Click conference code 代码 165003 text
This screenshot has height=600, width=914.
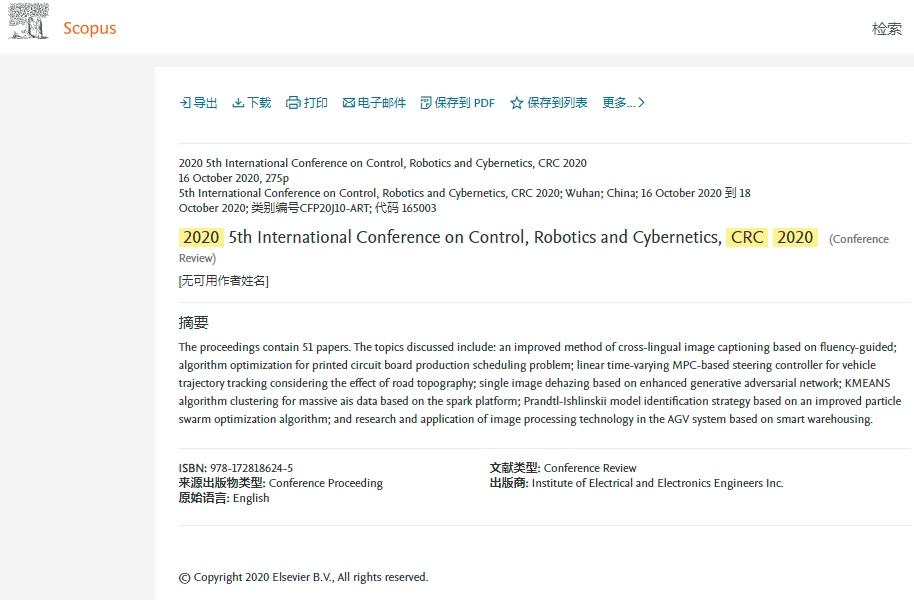pyautogui.click(x=406, y=209)
